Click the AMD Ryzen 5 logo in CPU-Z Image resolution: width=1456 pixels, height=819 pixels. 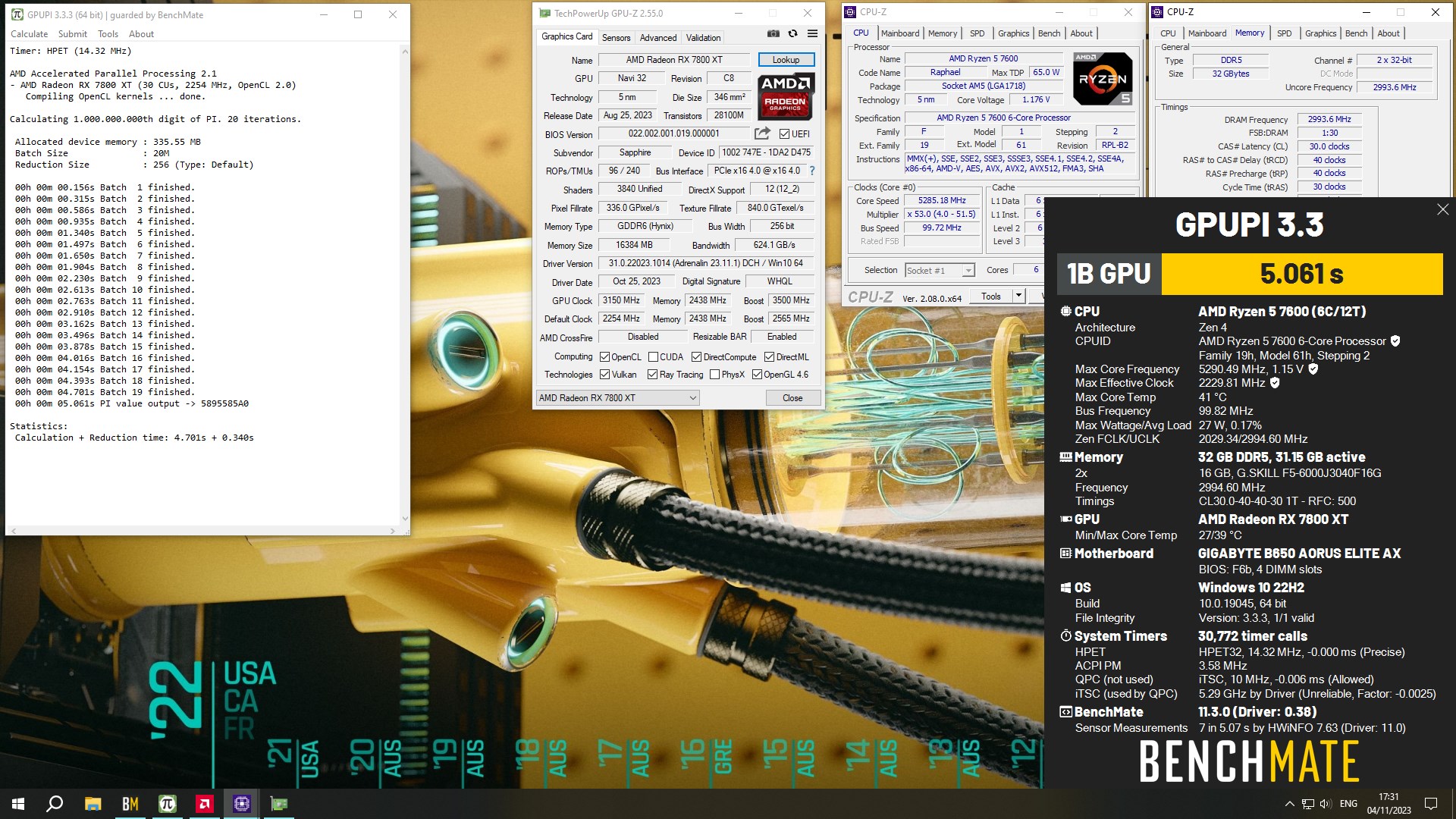(x=1103, y=78)
